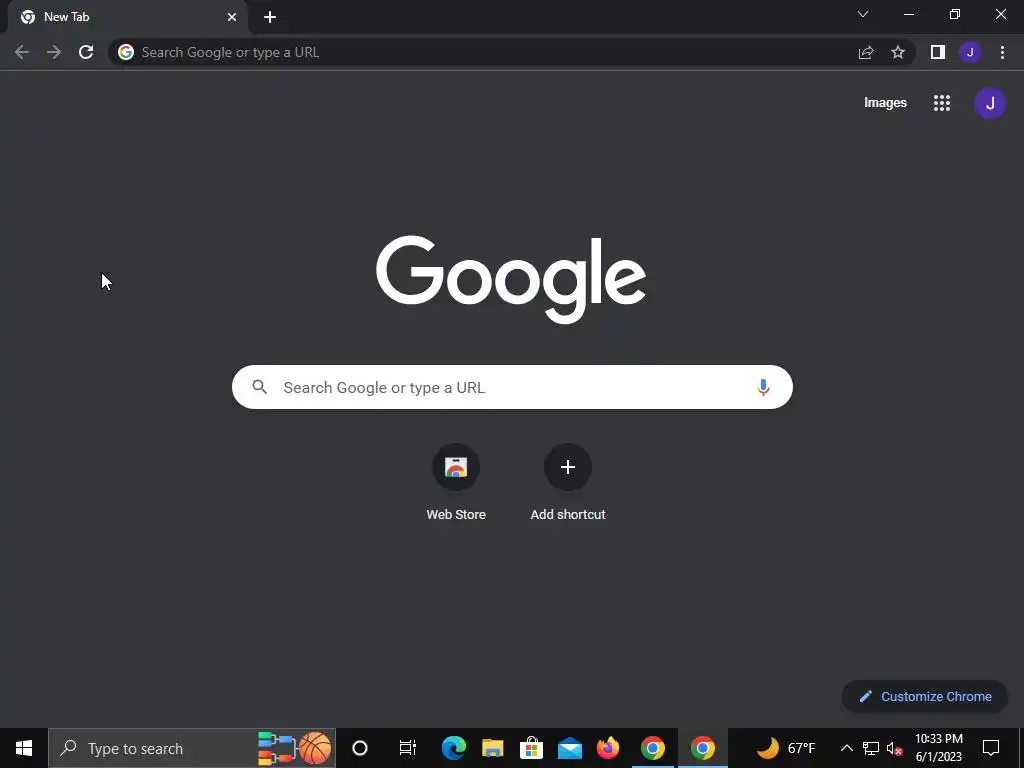Launch Firefox from taskbar
The image size is (1024, 768).
coord(608,748)
